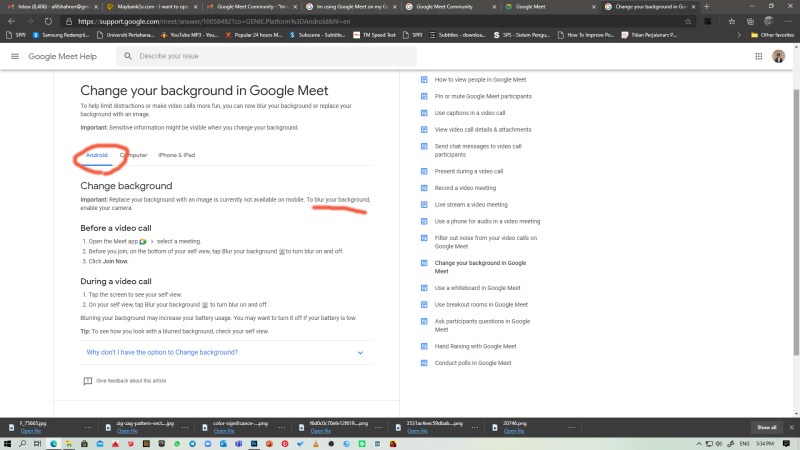Screen dimensions: 800x450
Task: Click the article icon beside Live stream a video meeting
Action: [x=424, y=205]
